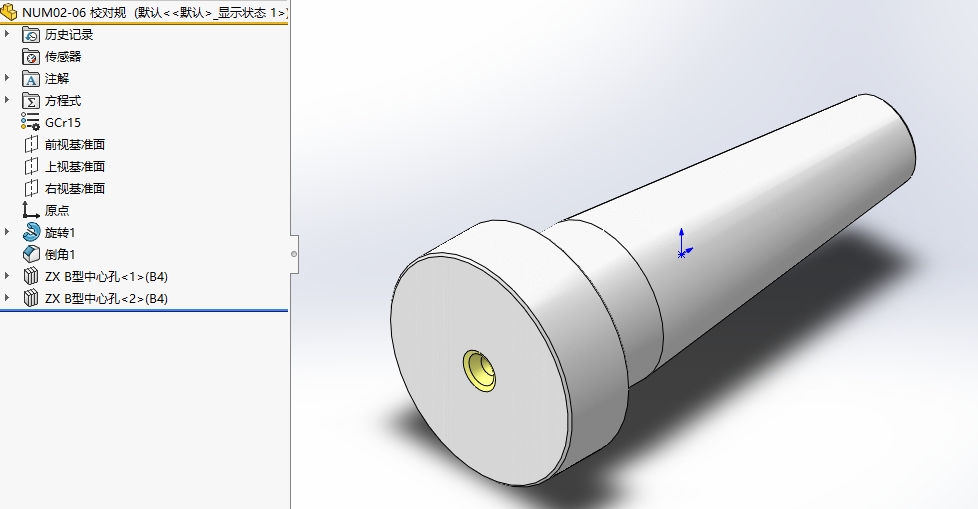Click the ZX B型中心孔<1> library feature icon

pyautogui.click(x=31, y=276)
